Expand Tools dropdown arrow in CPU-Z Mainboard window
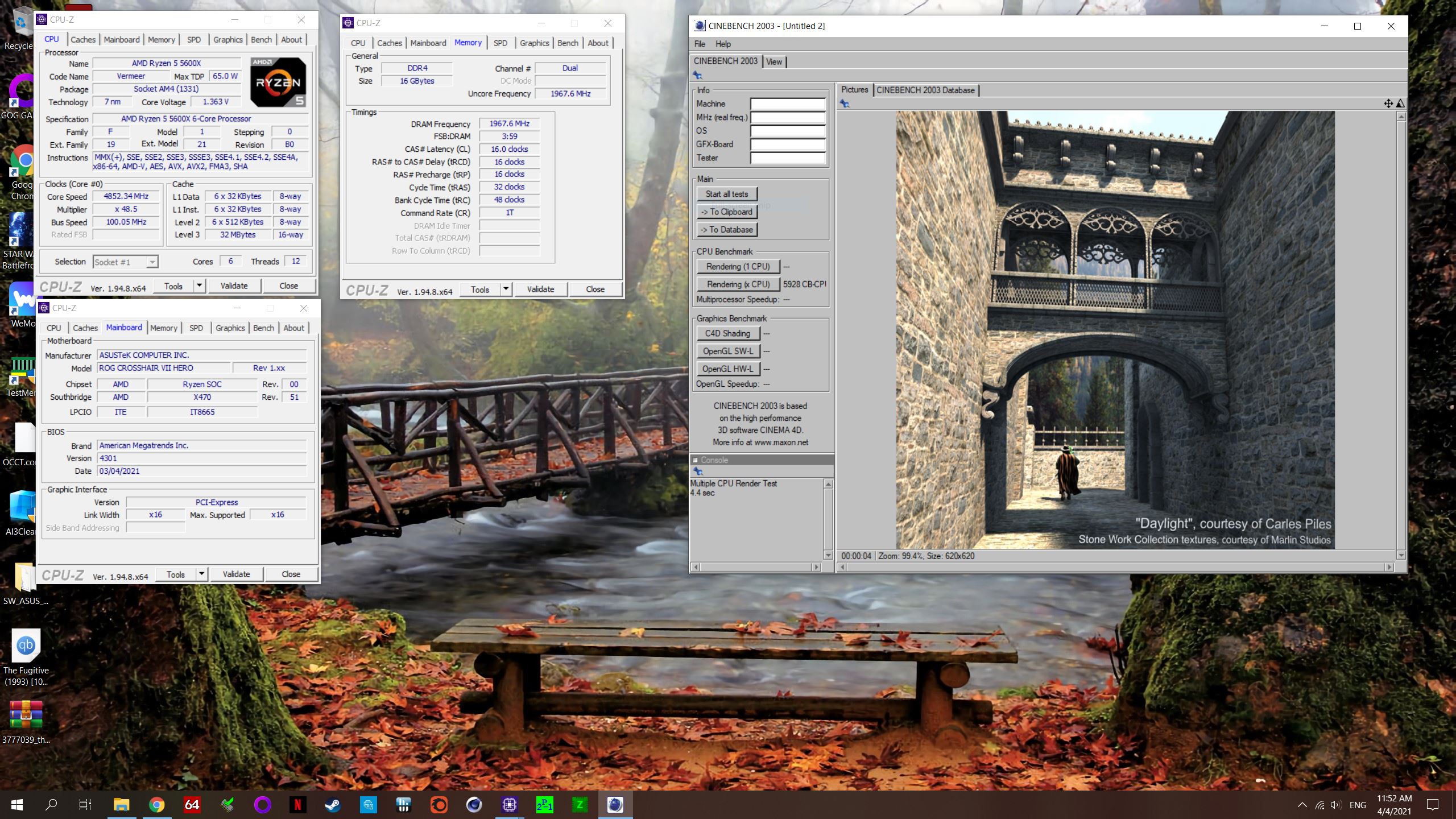This screenshot has width=1456, height=819. point(202,574)
